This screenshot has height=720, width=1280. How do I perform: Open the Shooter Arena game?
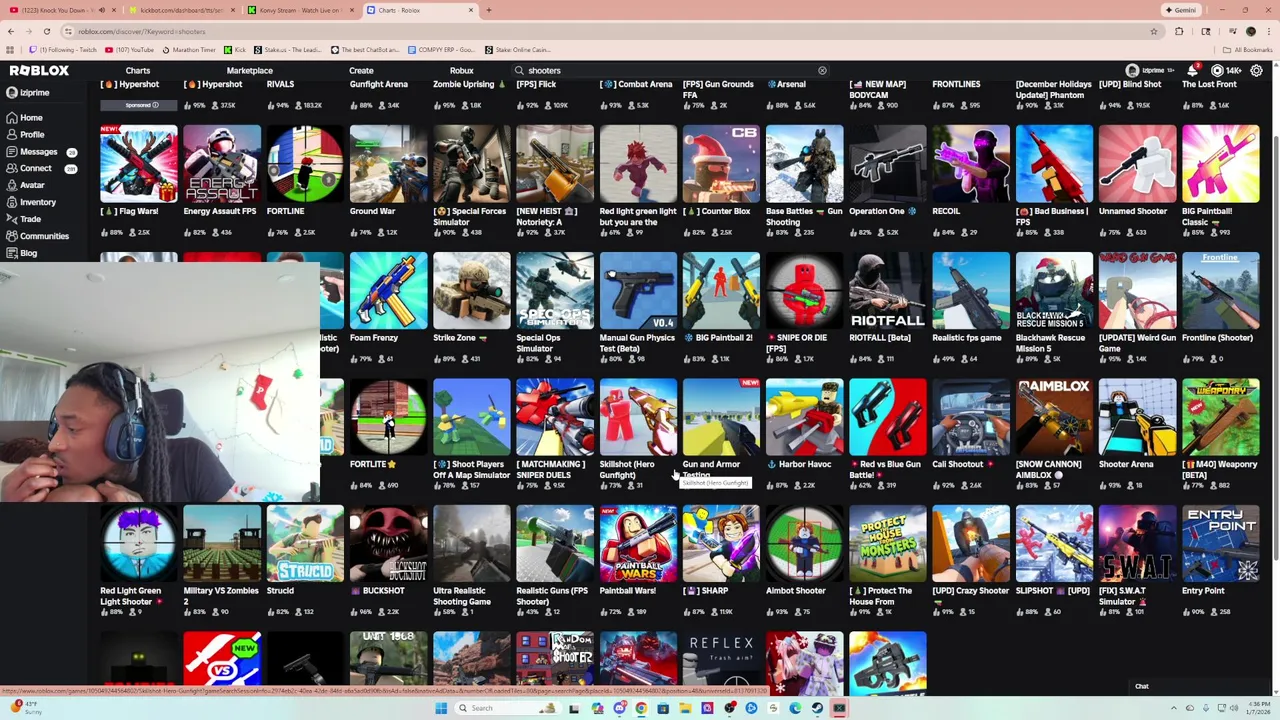point(1137,417)
